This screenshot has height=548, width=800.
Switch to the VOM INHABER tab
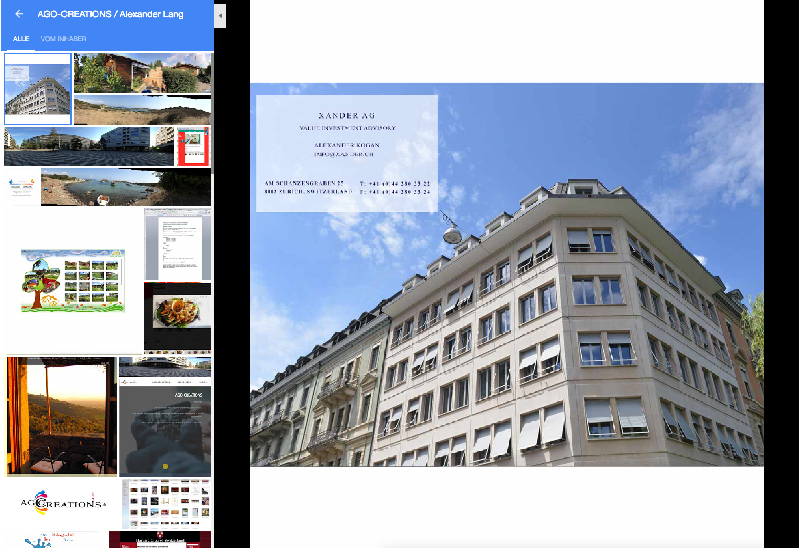tap(63, 39)
